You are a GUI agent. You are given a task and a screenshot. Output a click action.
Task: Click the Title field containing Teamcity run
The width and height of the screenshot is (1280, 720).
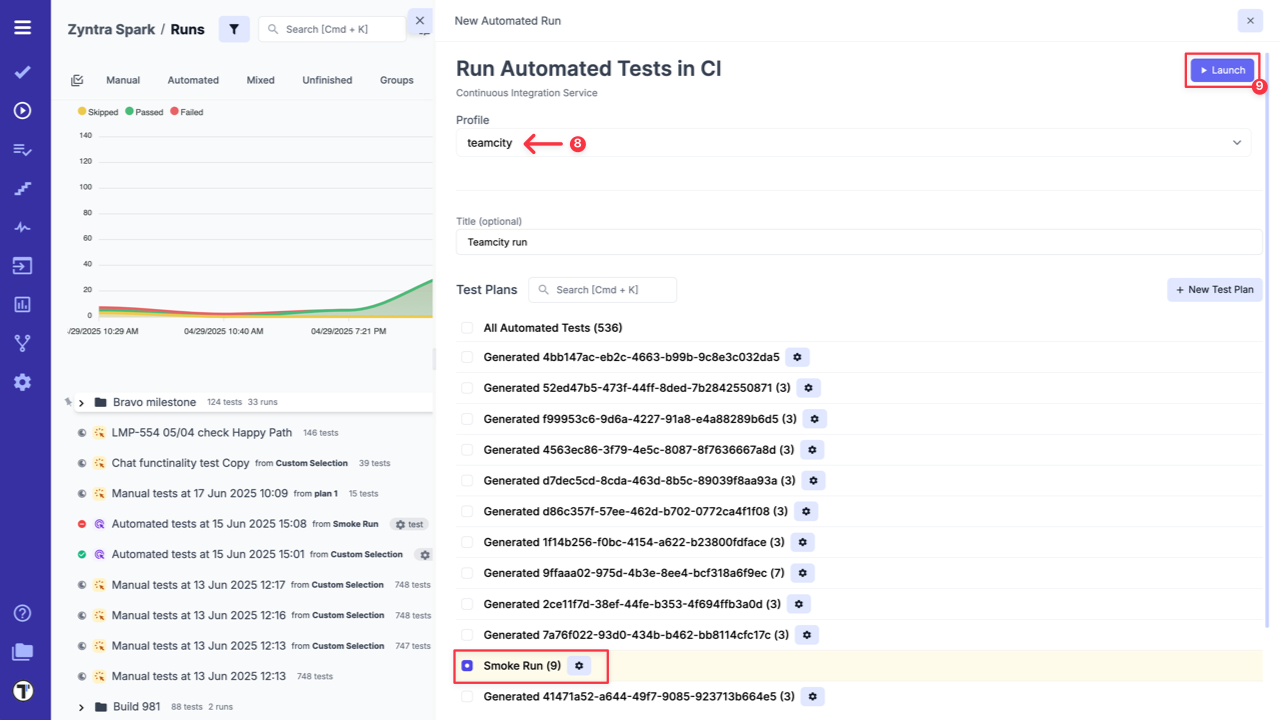click(x=858, y=242)
